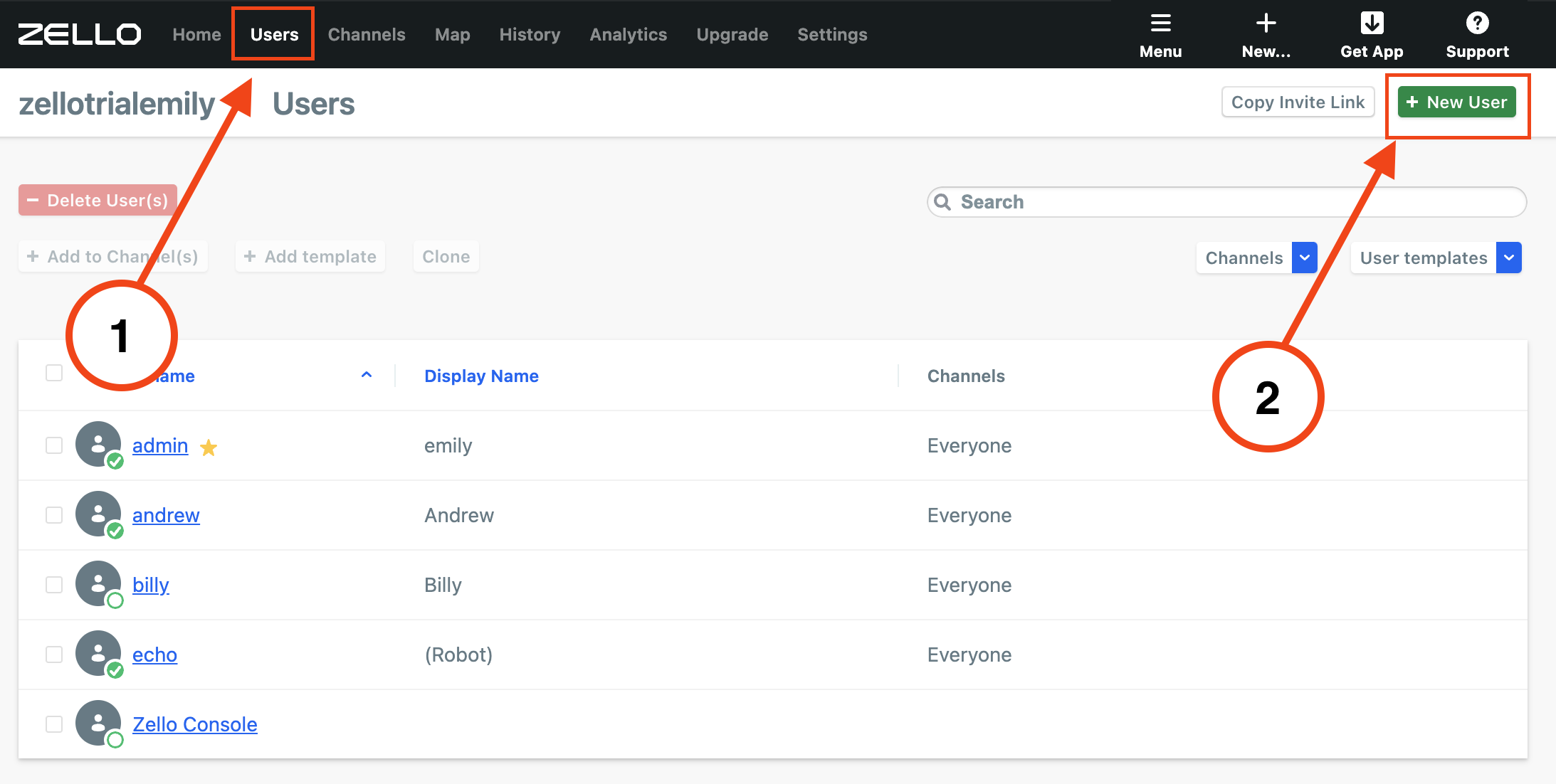Click the New... plus icon

1266,23
